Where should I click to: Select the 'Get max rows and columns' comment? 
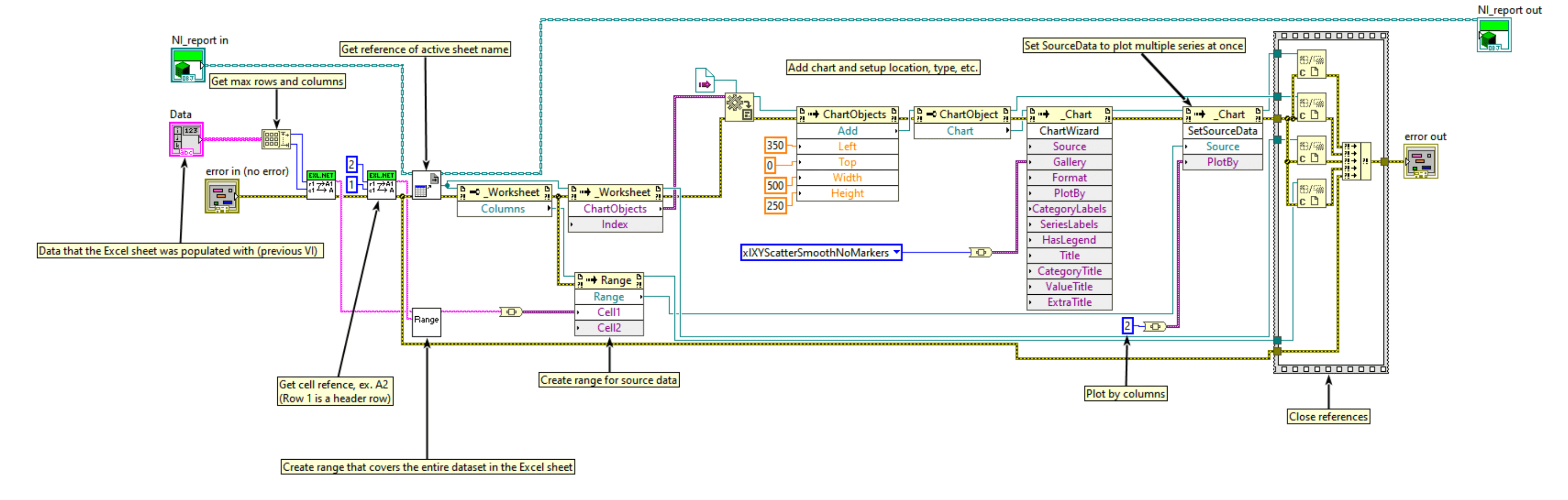[278, 82]
